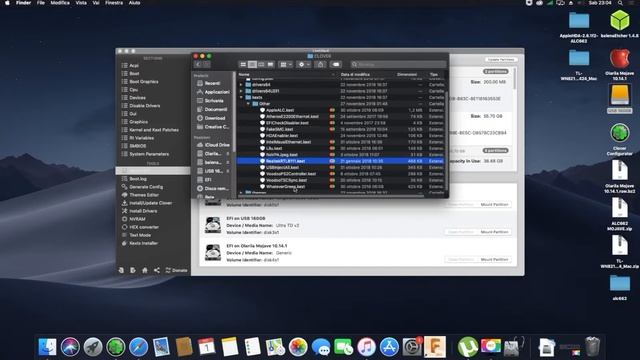Select FakeSMC.kext file
640x360 pixels.
click(279, 129)
